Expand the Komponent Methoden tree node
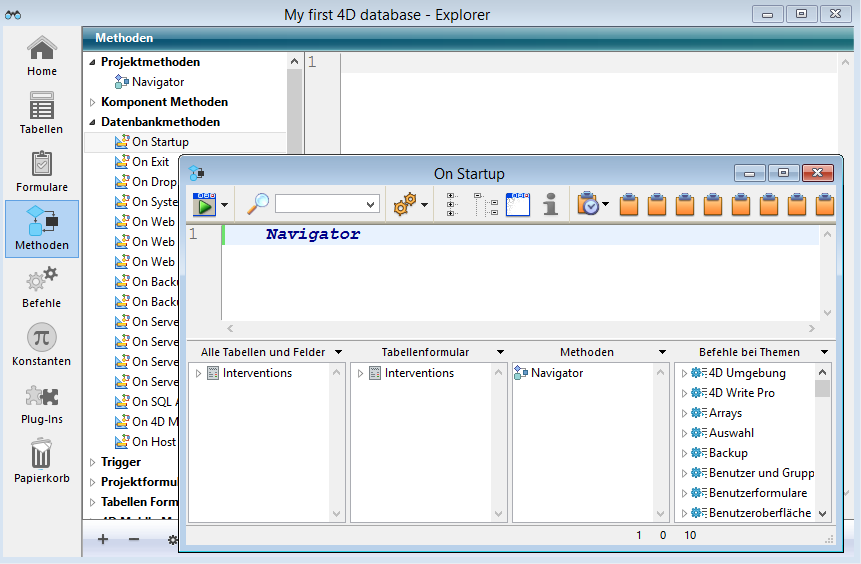 92,102
